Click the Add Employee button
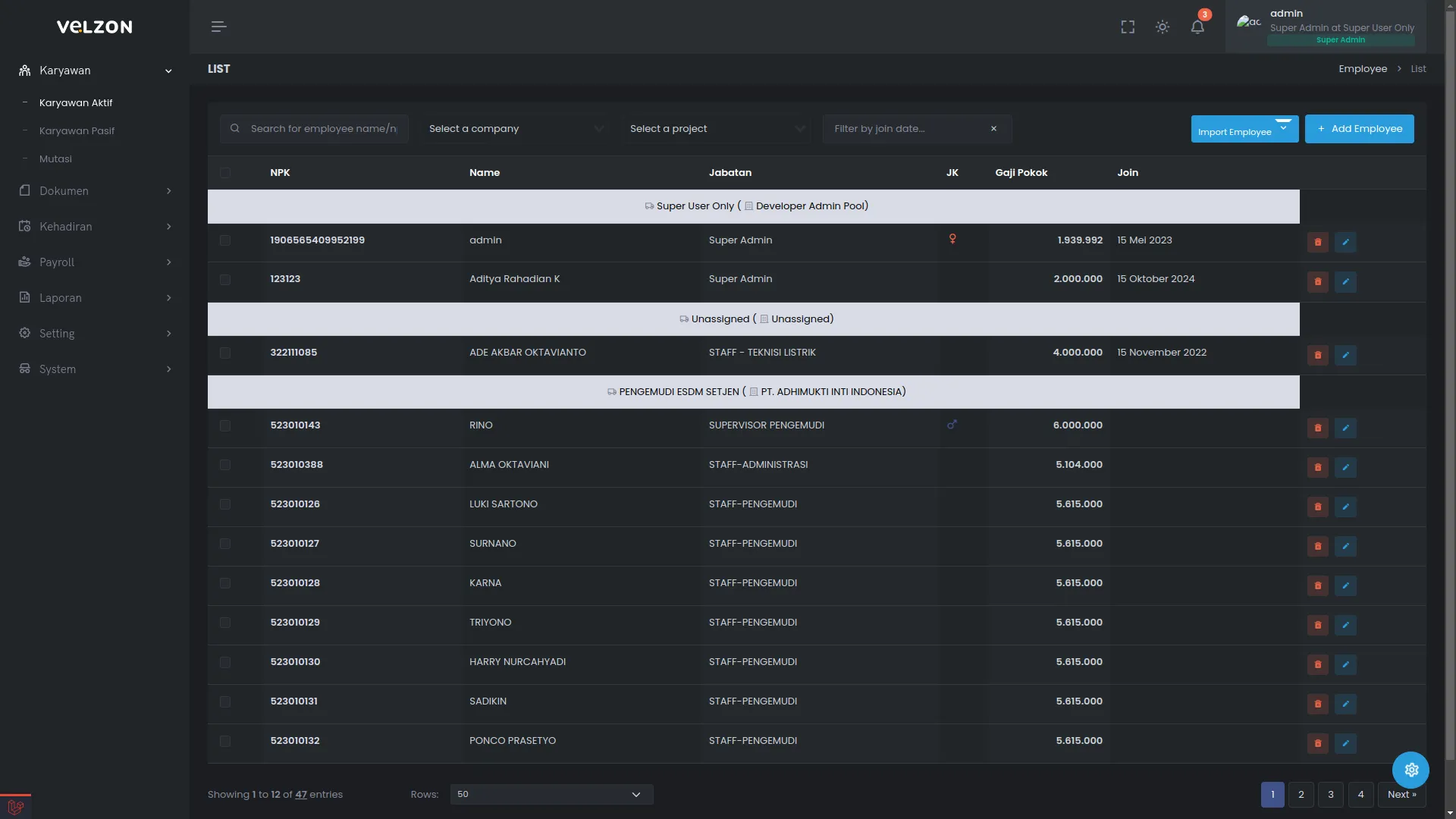The width and height of the screenshot is (1456, 819). [x=1359, y=129]
